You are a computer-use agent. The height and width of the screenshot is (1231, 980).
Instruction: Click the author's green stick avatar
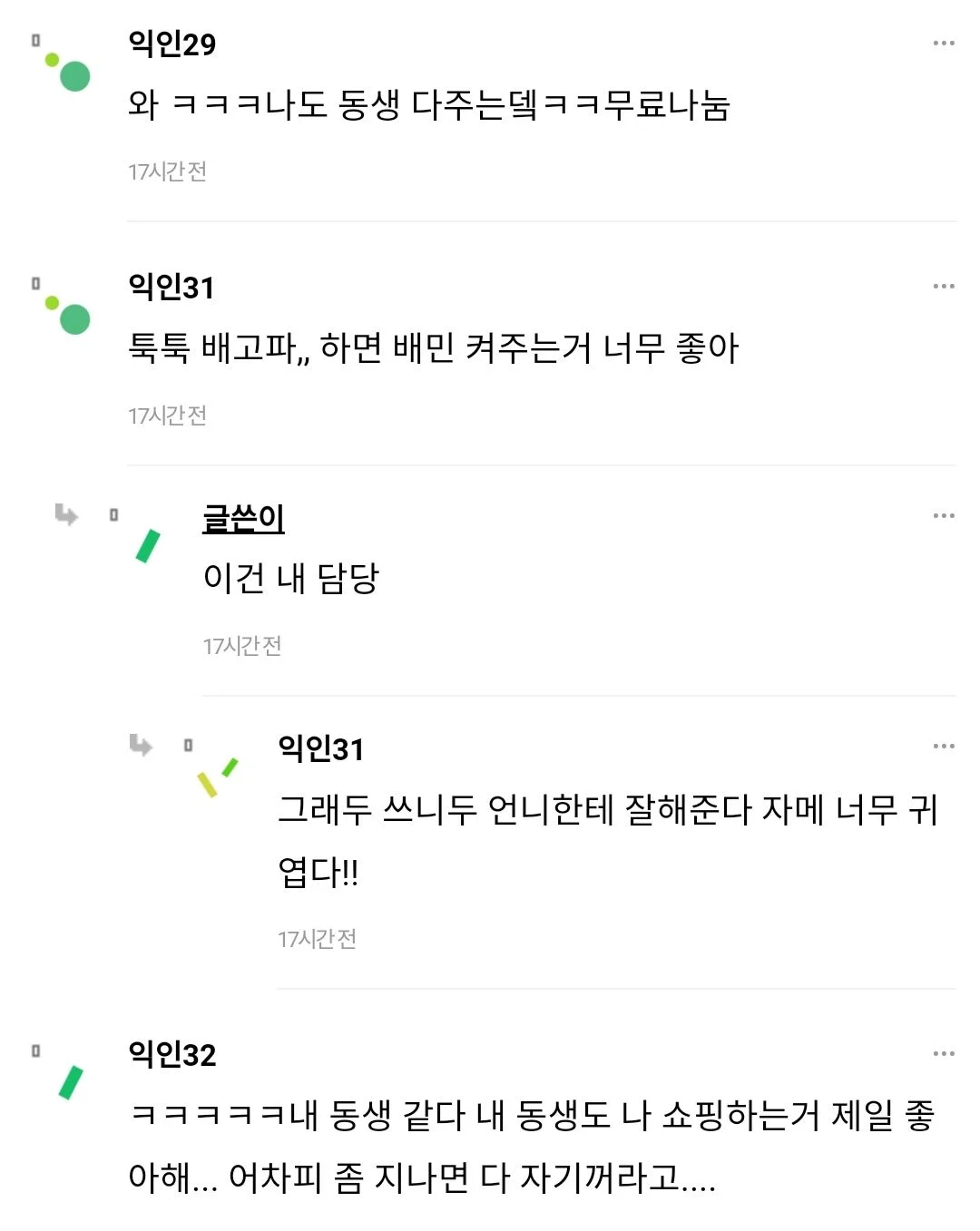(x=147, y=545)
